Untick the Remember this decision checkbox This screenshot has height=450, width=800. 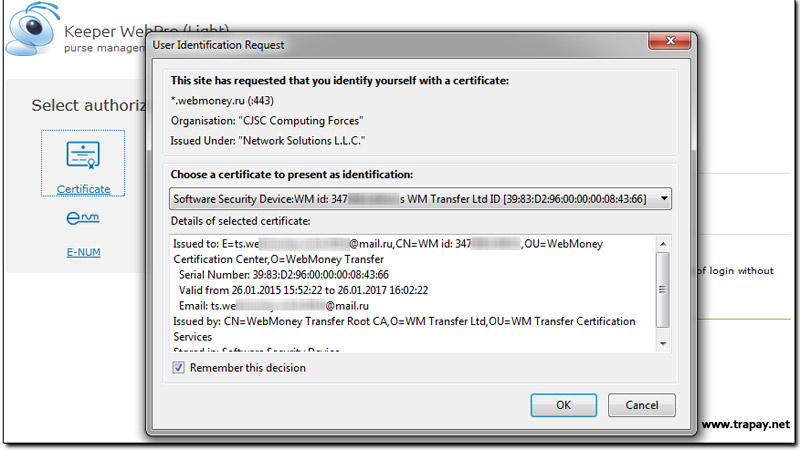point(178,367)
